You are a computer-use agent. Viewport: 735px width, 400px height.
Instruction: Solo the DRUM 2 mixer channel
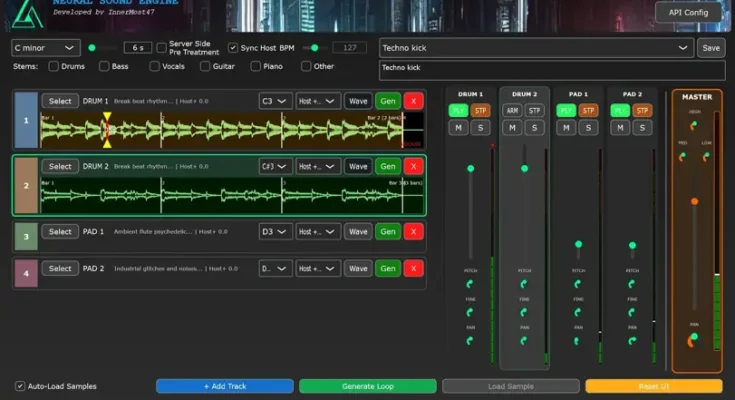tap(535, 128)
